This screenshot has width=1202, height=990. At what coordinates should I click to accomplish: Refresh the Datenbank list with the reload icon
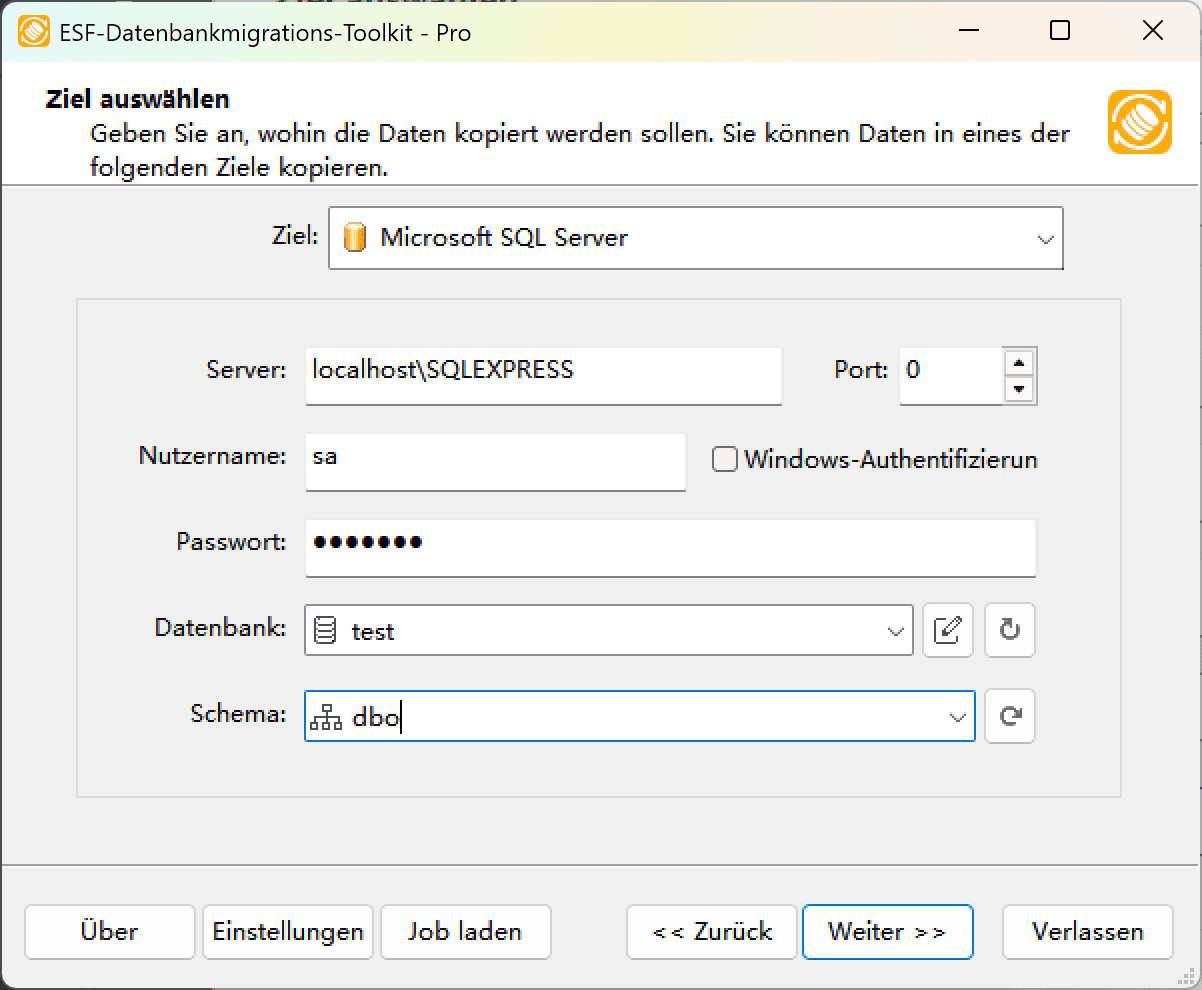(1009, 630)
